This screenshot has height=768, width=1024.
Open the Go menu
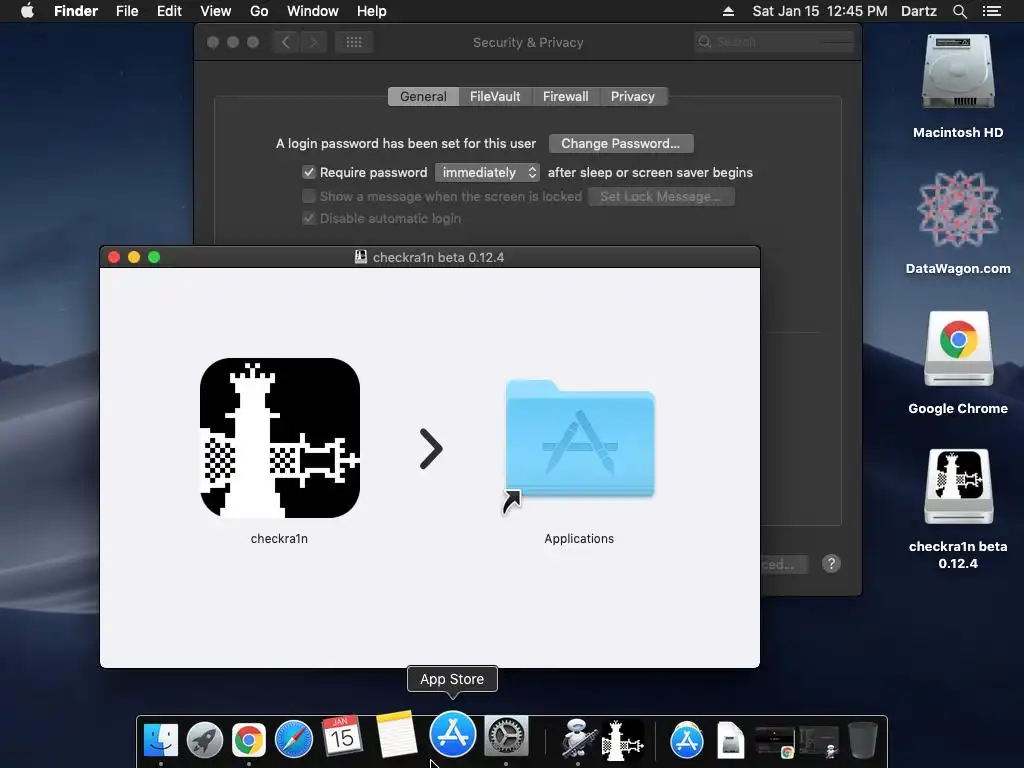259,11
